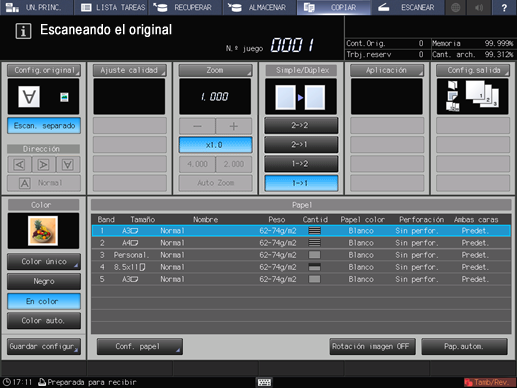Select left-pointing original direction icon
This screenshot has height=388, width=517.
coord(19,164)
